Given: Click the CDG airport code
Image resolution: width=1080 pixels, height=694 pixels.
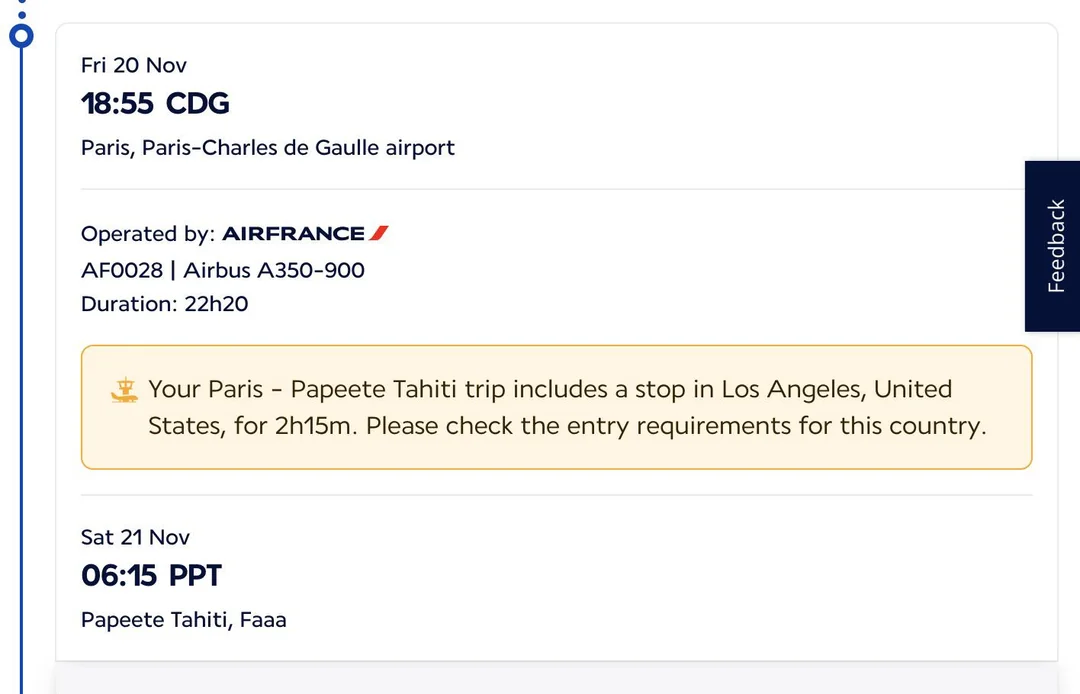Looking at the screenshot, I should click(x=198, y=103).
